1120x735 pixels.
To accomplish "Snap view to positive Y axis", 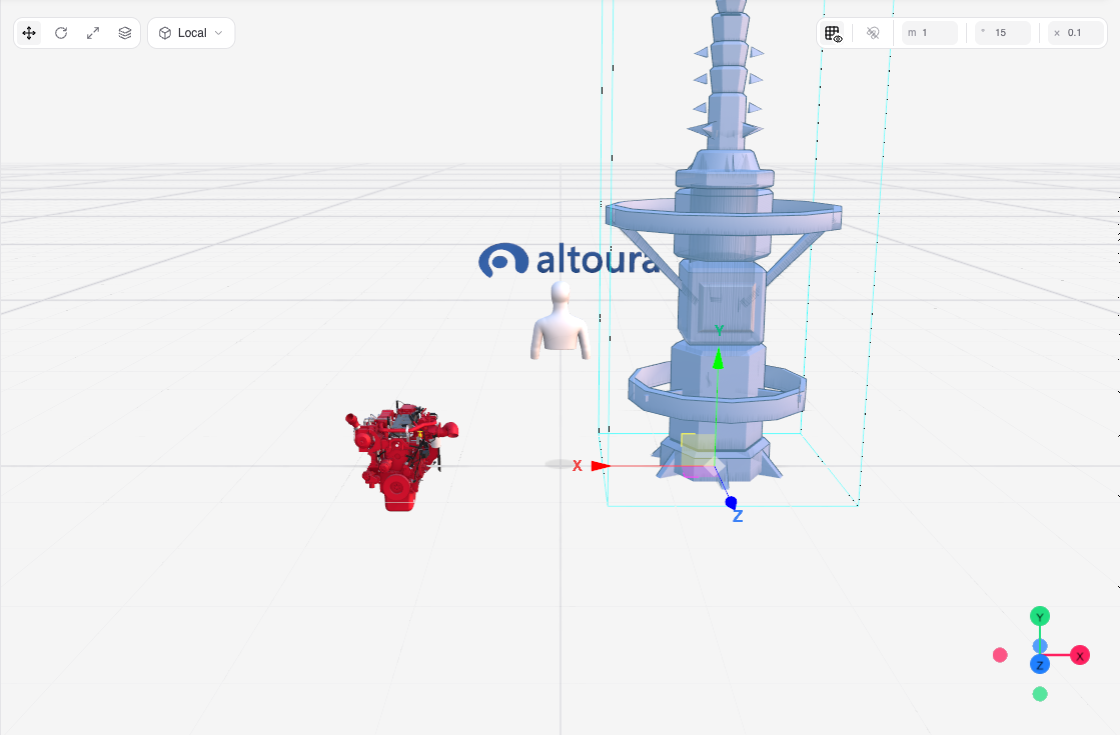I will click(x=1040, y=616).
